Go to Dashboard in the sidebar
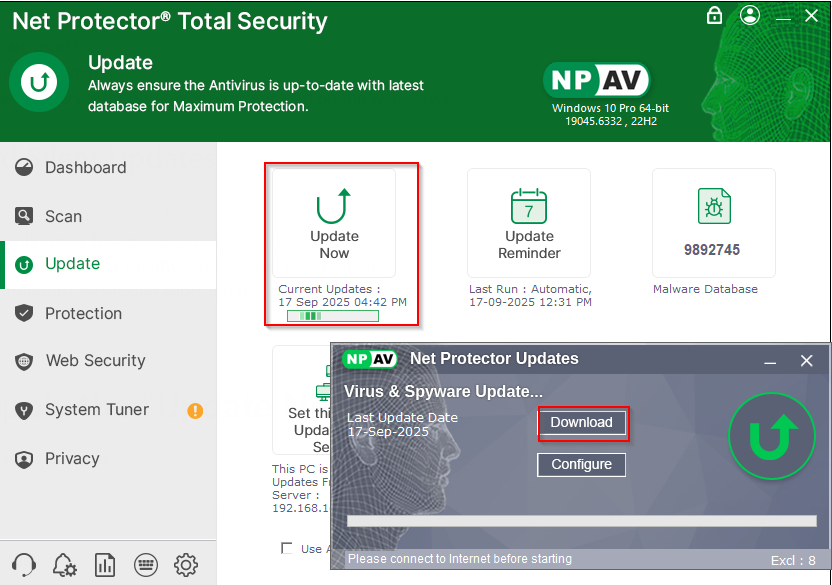This screenshot has height=585, width=832. [x=85, y=168]
